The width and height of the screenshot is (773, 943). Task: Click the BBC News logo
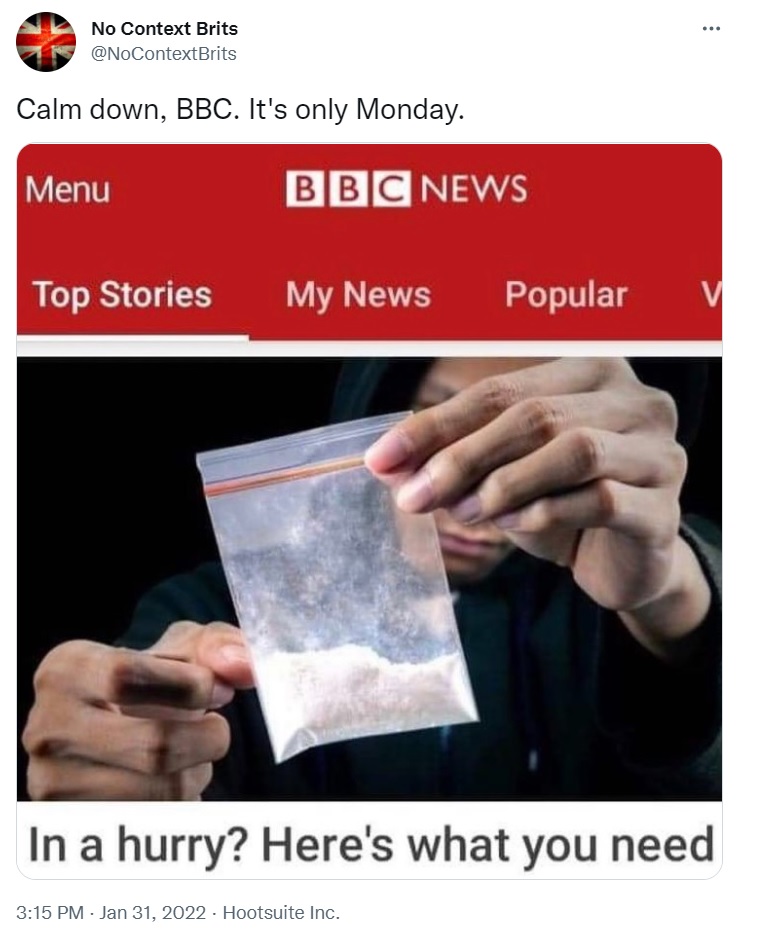[x=407, y=188]
